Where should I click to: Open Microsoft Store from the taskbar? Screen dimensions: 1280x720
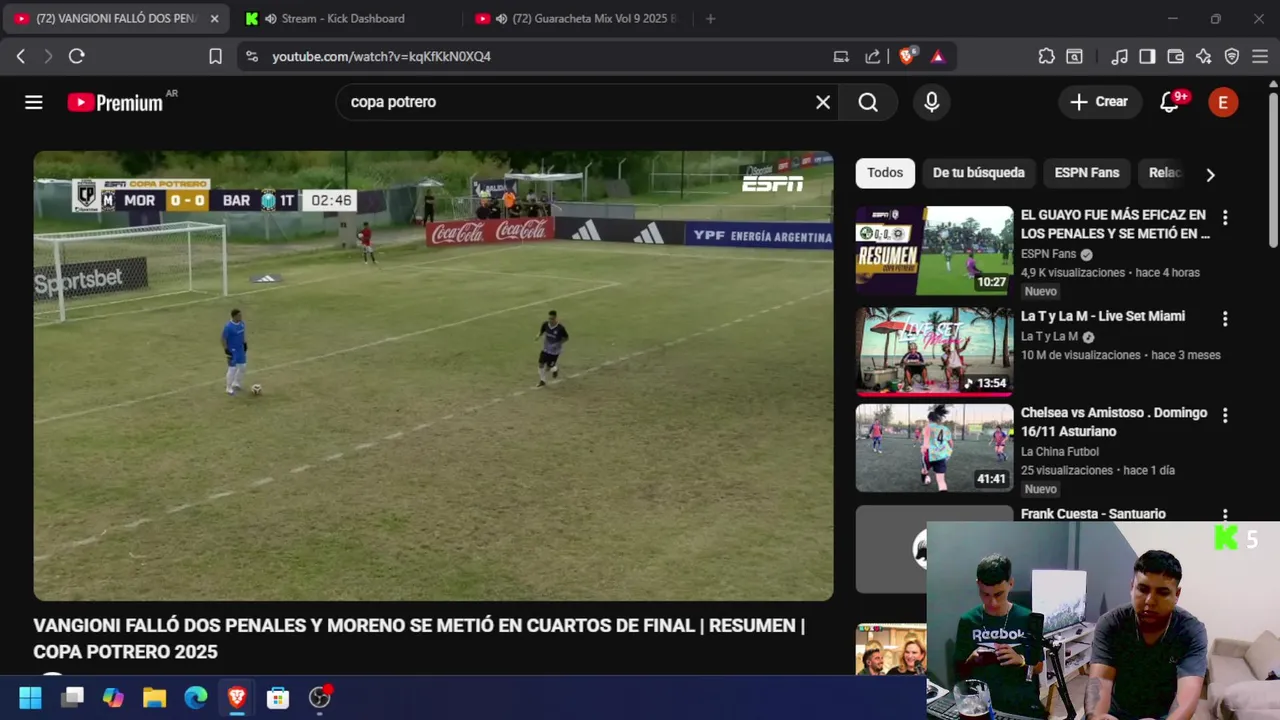(278, 697)
